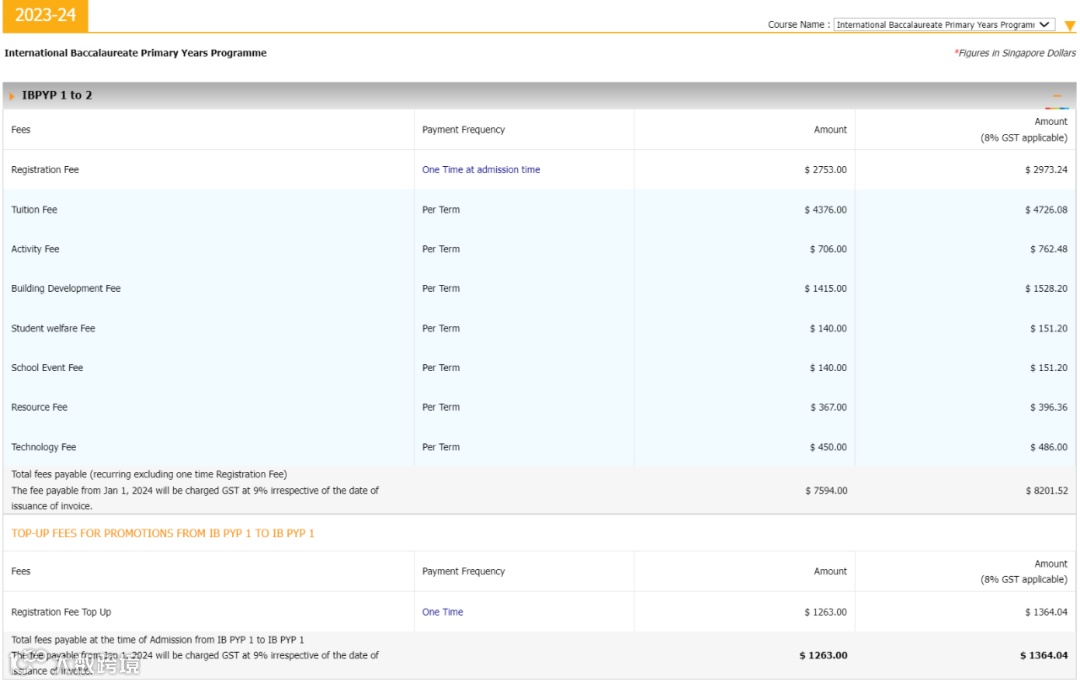Click 'Total fees payable (recurring excluding one time...' text
1080x683 pixels.
pyautogui.click(x=149, y=474)
